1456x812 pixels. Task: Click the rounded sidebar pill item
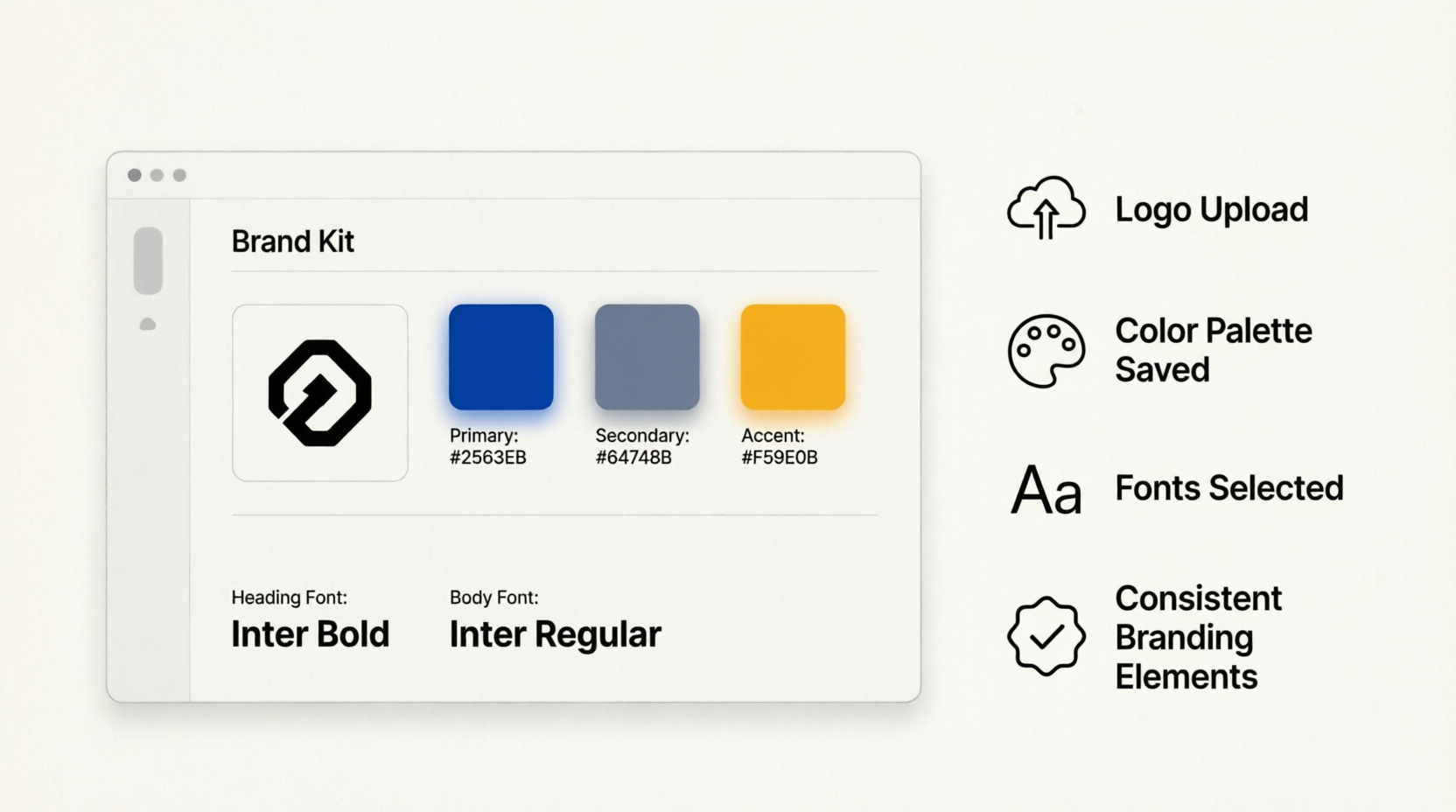tap(148, 261)
